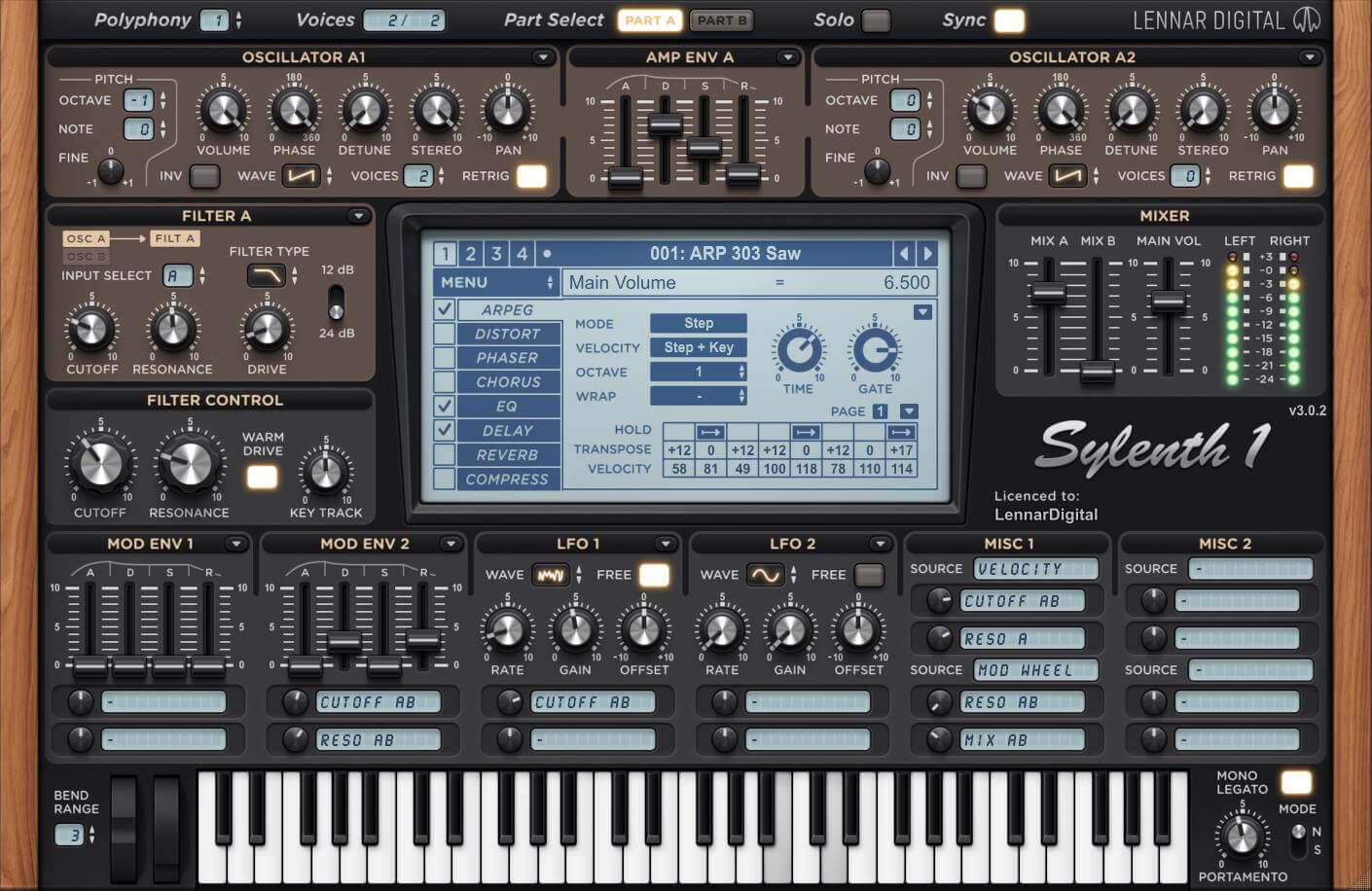Select the noise waveform icon in LFO 1

click(x=550, y=575)
